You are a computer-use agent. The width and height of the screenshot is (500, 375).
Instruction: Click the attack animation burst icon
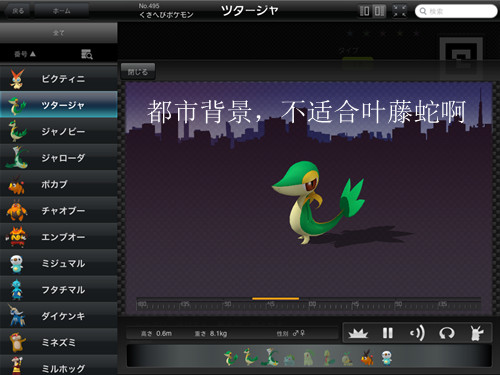tap(358, 333)
